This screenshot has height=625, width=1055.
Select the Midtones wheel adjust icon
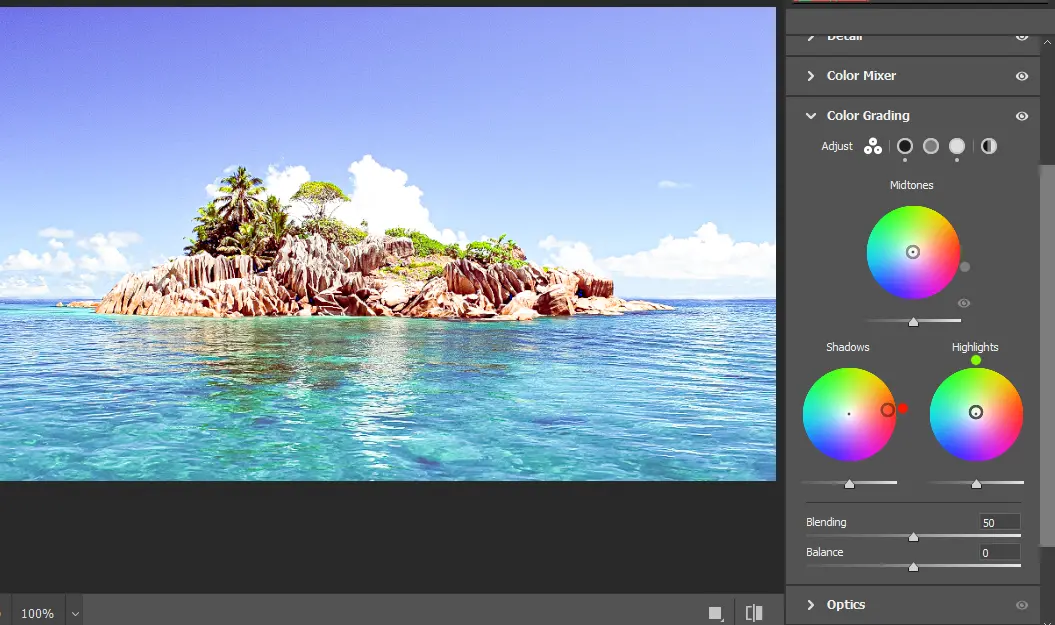931,146
